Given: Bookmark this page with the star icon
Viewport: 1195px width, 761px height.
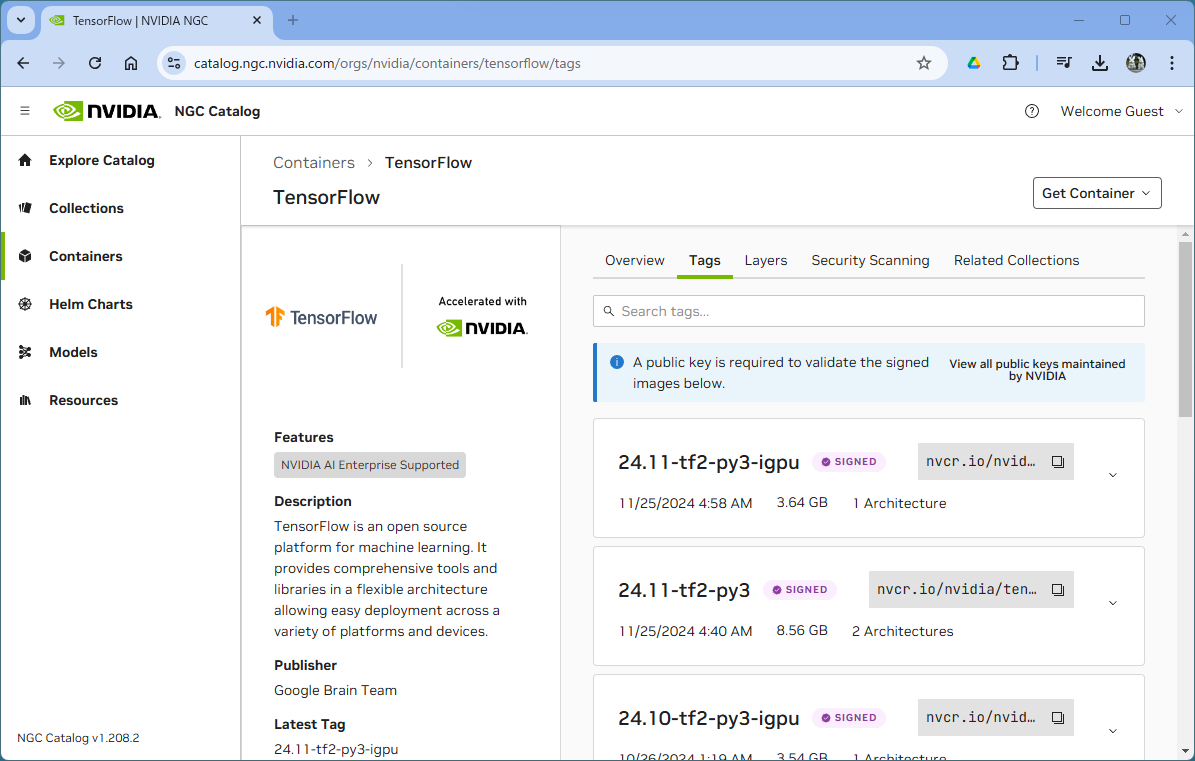Looking at the screenshot, I should (x=924, y=63).
